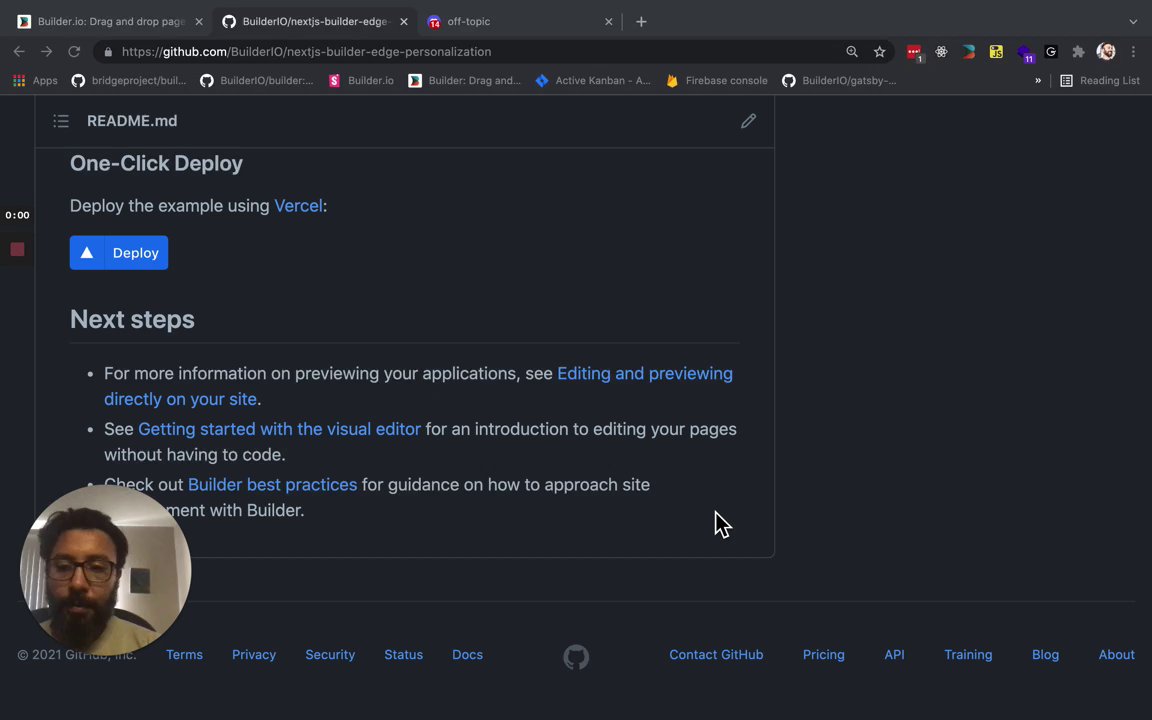
Task: Click the GitHub logo in the footer
Action: pos(576,657)
